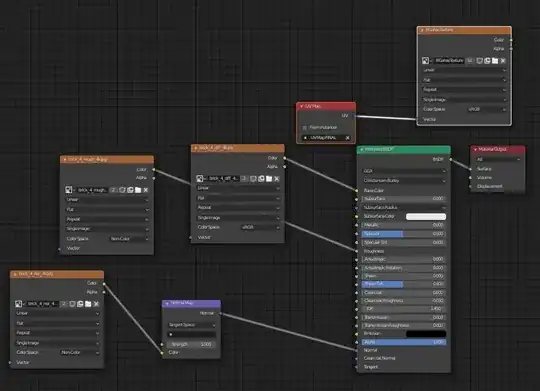Toggle fake user shield in selected texture node
Image resolution: width=540 pixels, height=391 pixels.
(x=479, y=61)
